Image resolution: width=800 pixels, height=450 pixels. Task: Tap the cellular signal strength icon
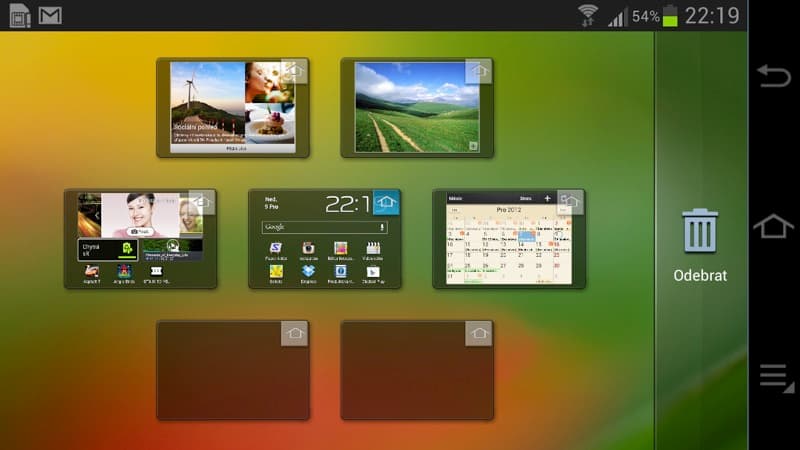[x=617, y=18]
